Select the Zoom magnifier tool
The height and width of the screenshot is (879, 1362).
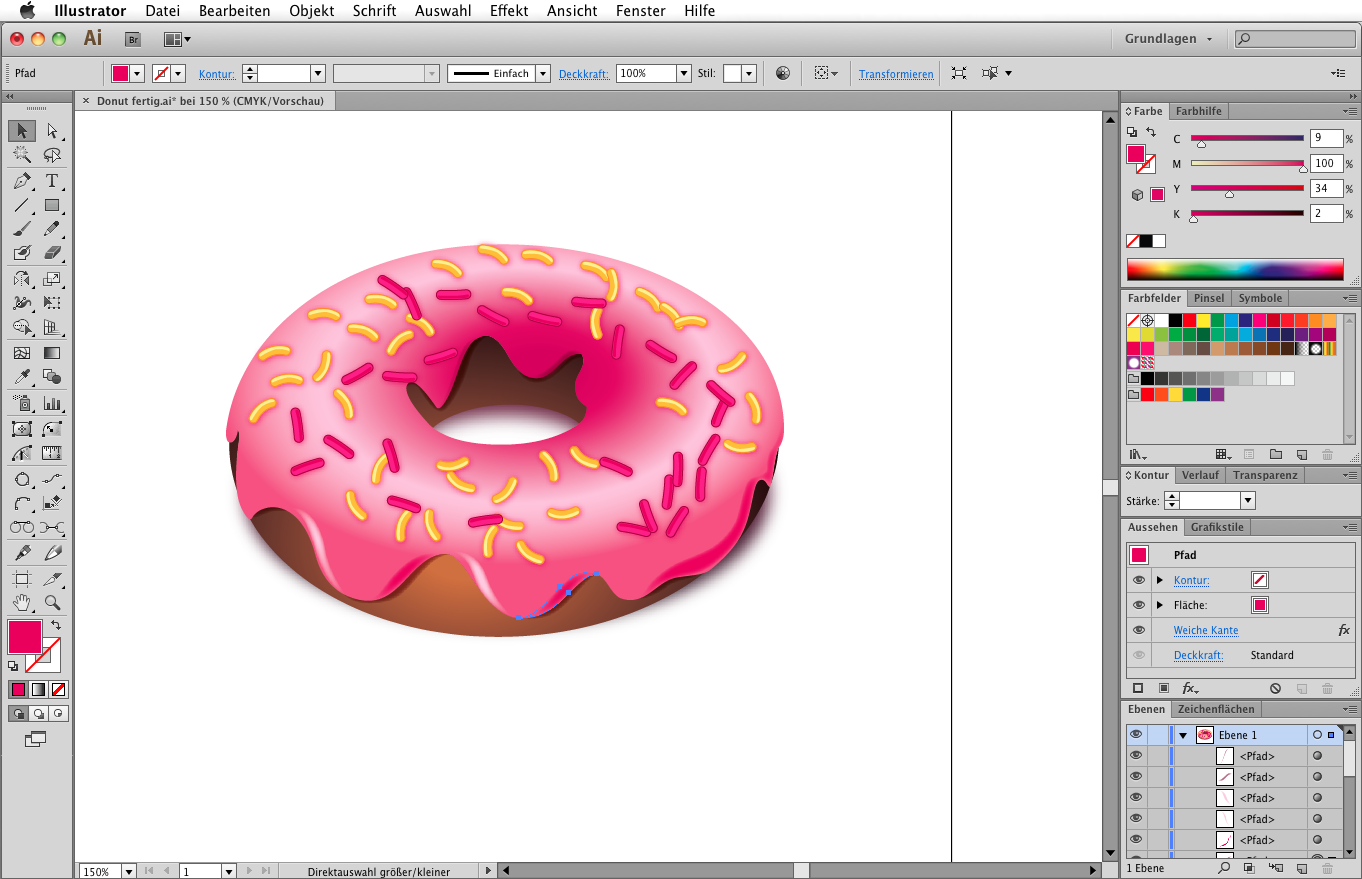pos(52,603)
